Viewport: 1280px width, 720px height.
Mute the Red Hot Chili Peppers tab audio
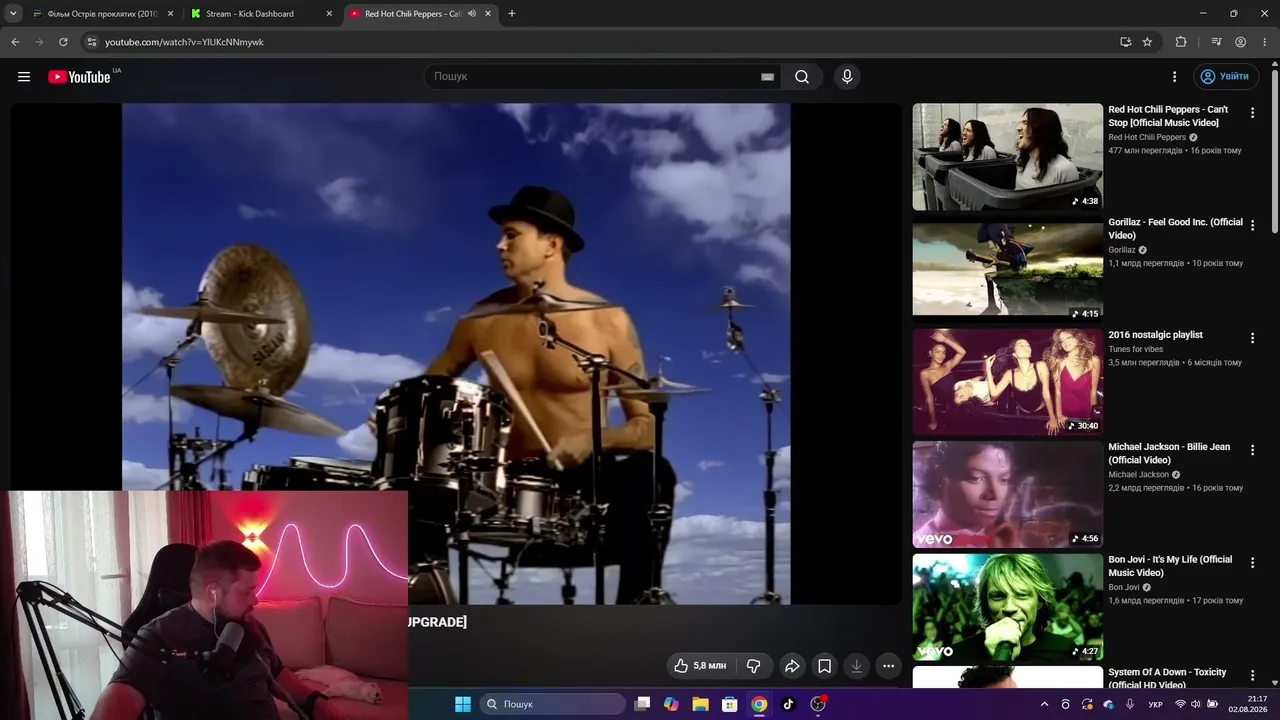click(472, 14)
